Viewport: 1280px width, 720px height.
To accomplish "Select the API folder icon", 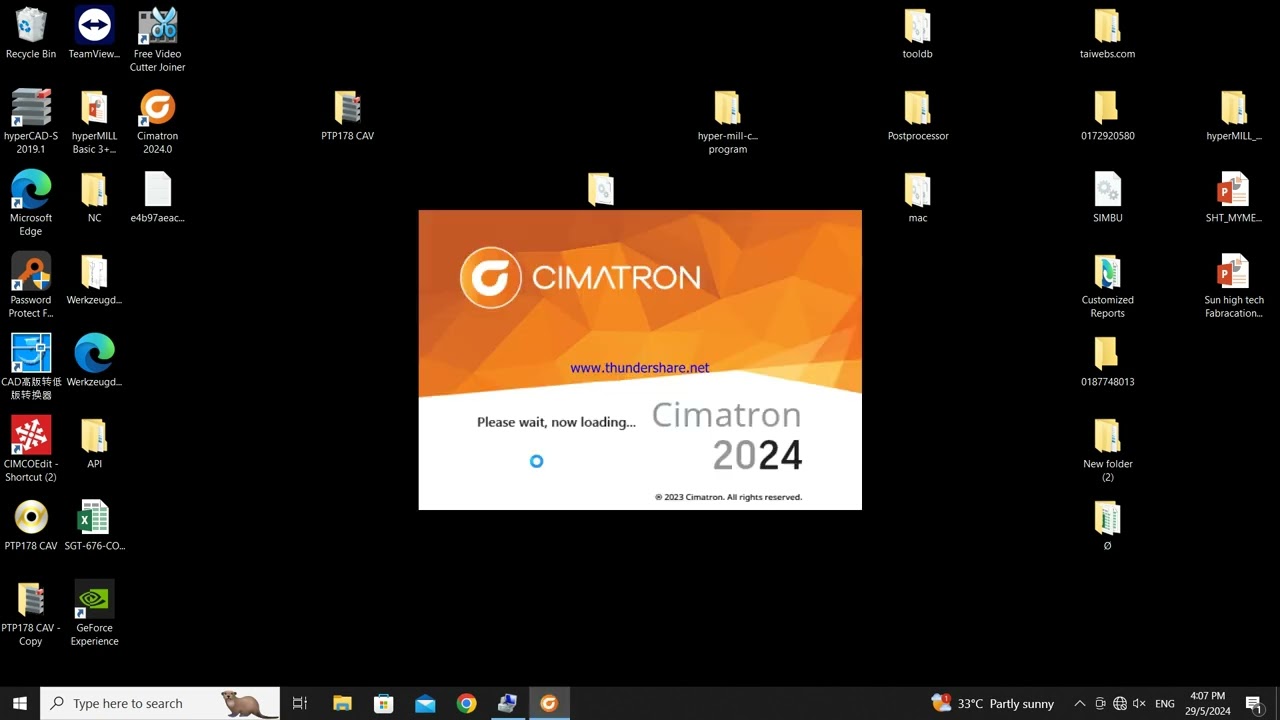I will 94,443.
